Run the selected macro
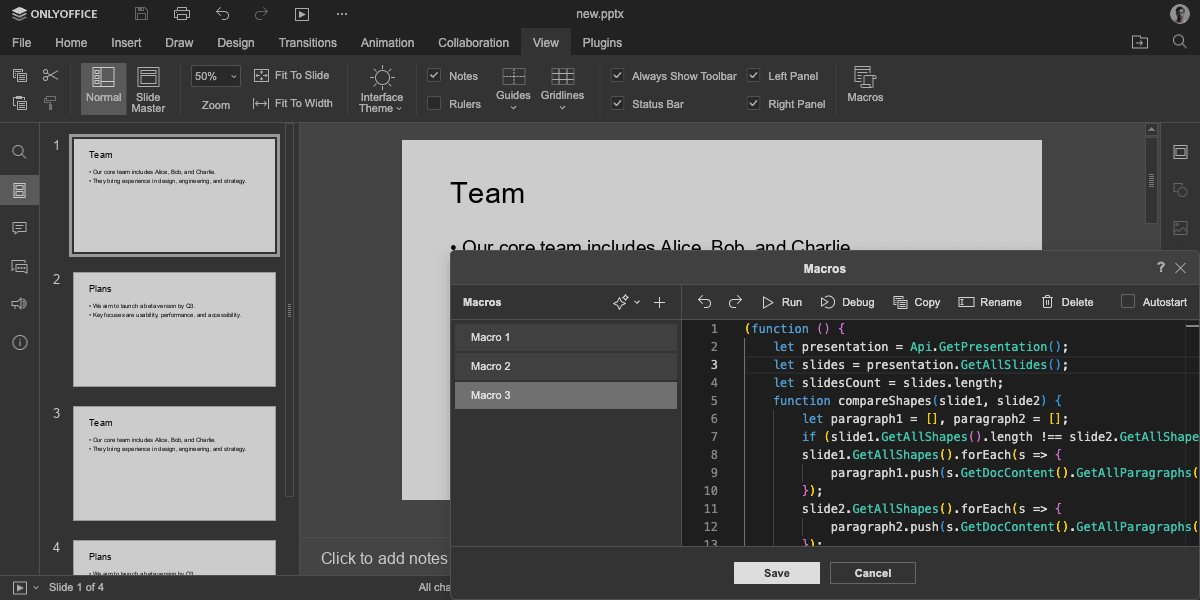Viewport: 1200px width, 600px height. (x=781, y=302)
